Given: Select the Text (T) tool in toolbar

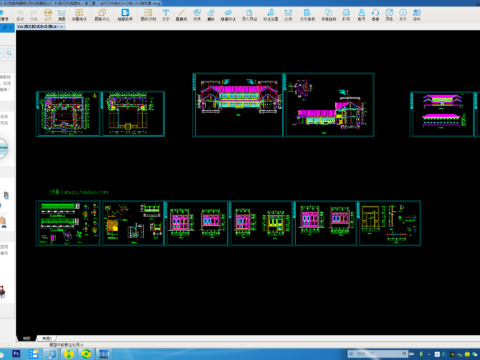Looking at the screenshot, I should pos(166,15).
